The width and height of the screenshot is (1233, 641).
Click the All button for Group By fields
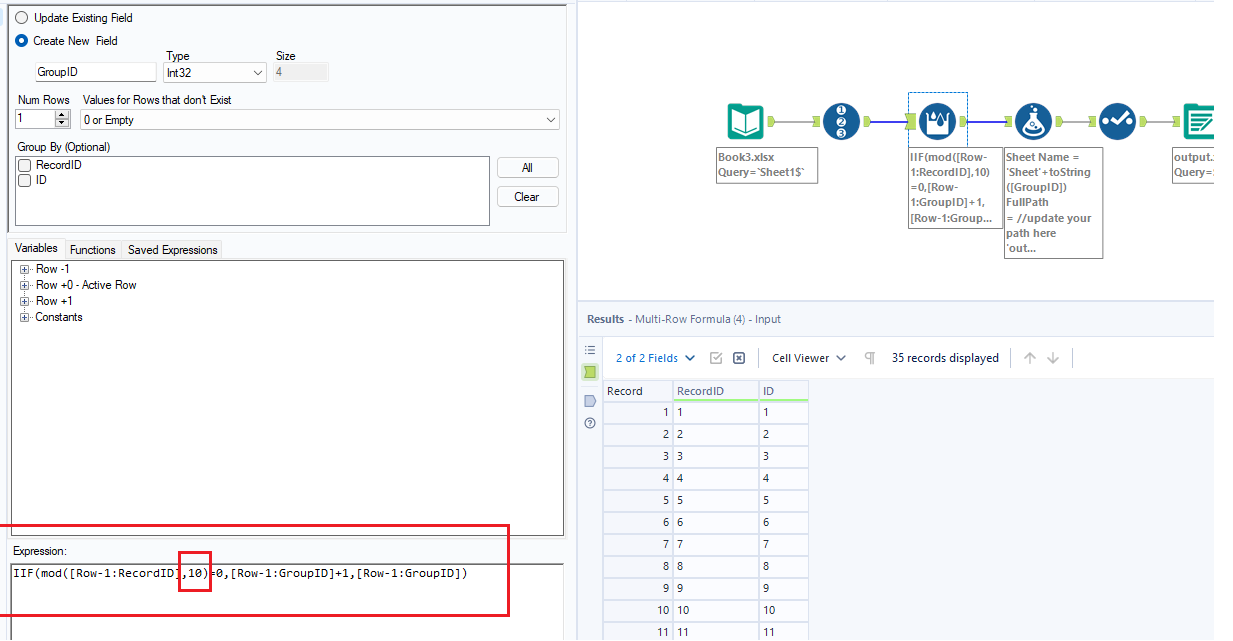coord(527,167)
